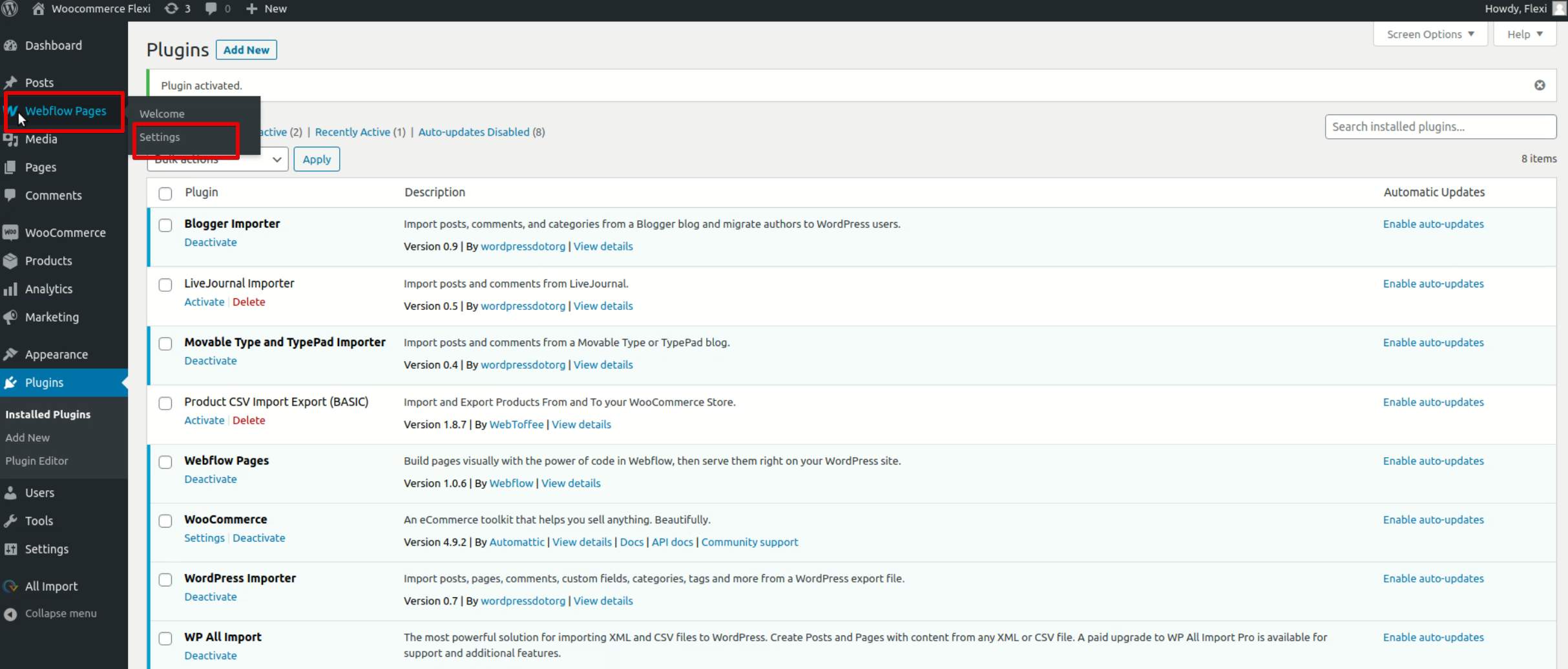Check the Product CSV Import Export checkbox

165,403
